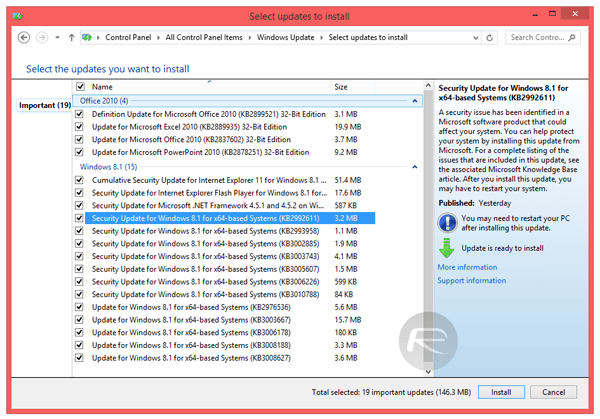Open the address bar history dropdown

pyautogui.click(x=476, y=37)
